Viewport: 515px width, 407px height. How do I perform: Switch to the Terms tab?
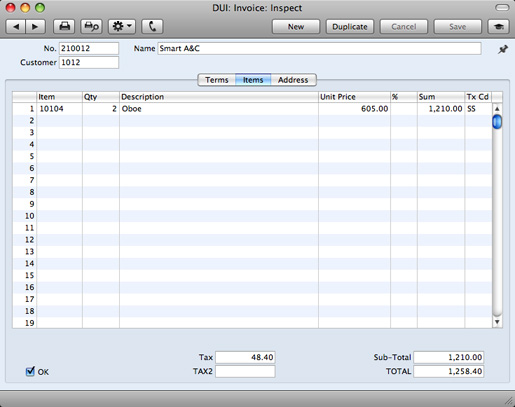pos(217,80)
